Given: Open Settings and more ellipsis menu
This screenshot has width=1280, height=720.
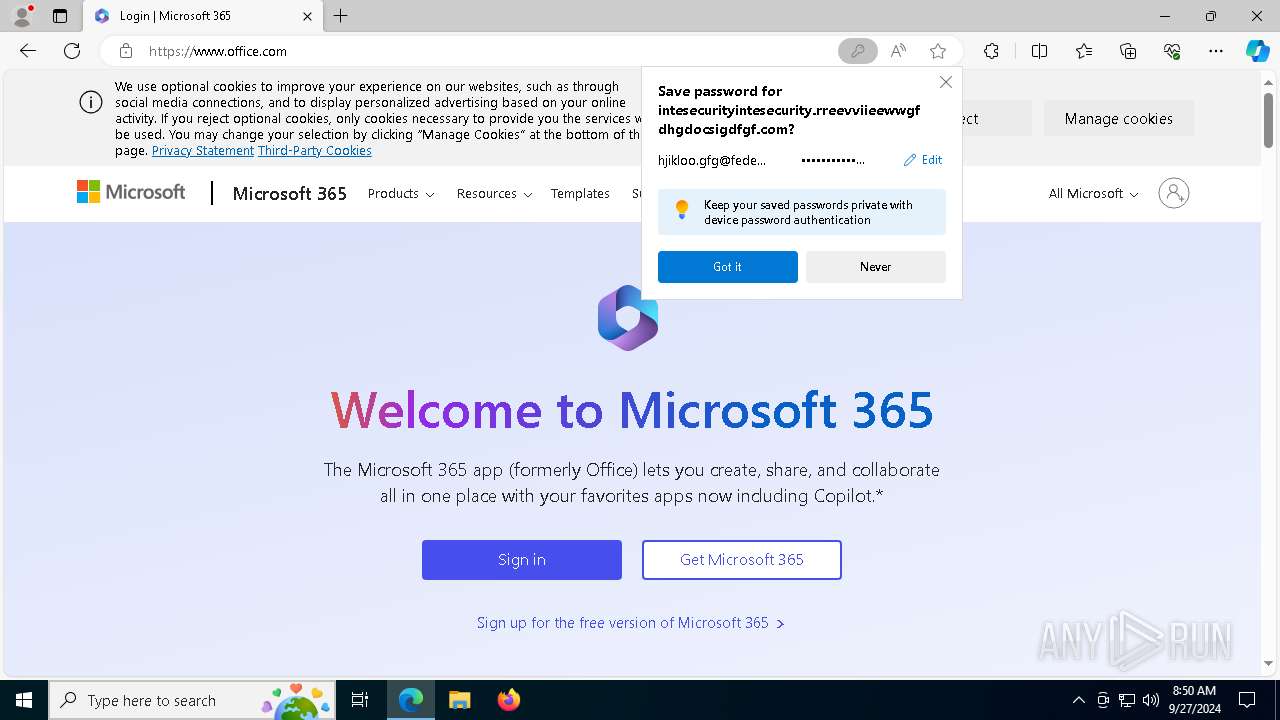Looking at the screenshot, I should coord(1216,51).
